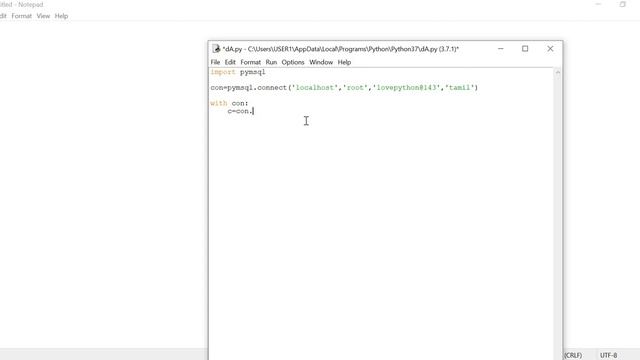The height and width of the screenshot is (360, 640).
Task: Click the 'localhost' string in the code
Action: (x=315, y=87)
